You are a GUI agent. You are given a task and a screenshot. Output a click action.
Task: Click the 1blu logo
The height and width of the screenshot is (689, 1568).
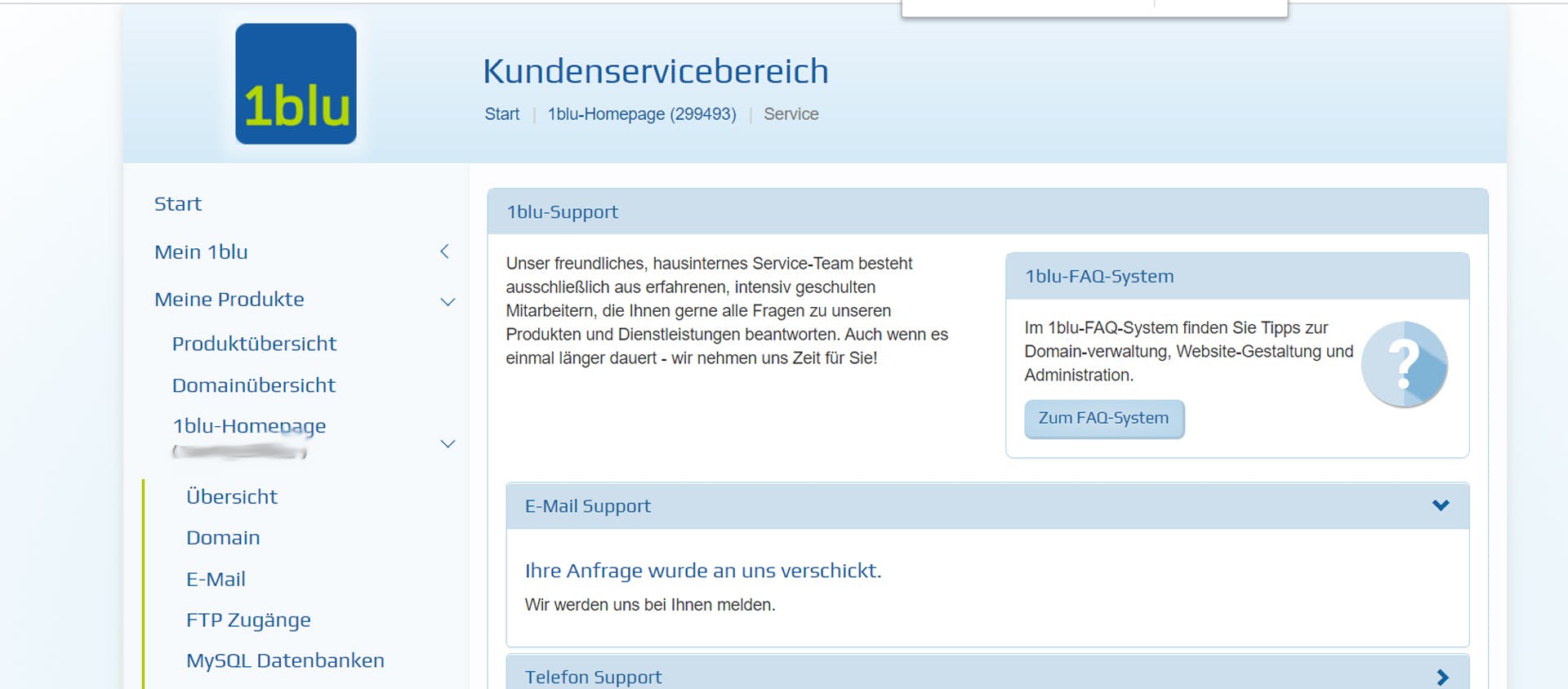(296, 84)
